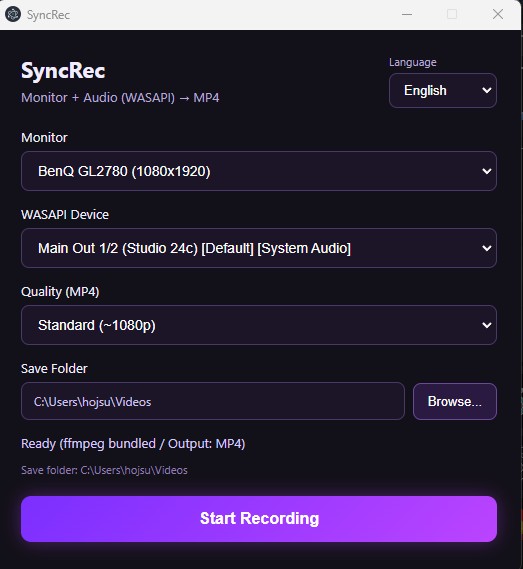Screen dimensions: 523x569
Task: Click the large SyncRec heading
Action: (x=63, y=70)
